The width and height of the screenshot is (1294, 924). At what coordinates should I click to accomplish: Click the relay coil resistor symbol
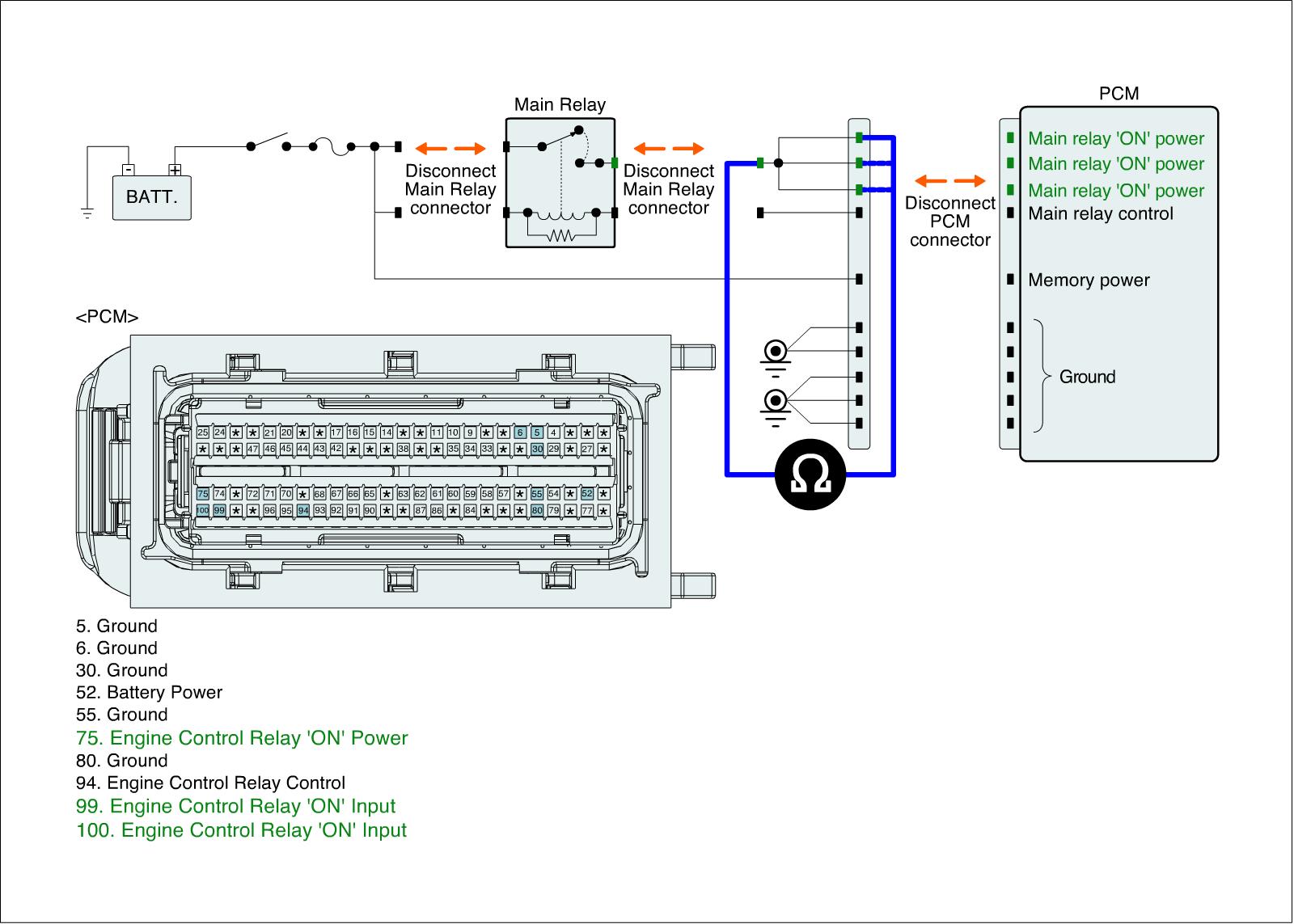[x=560, y=236]
